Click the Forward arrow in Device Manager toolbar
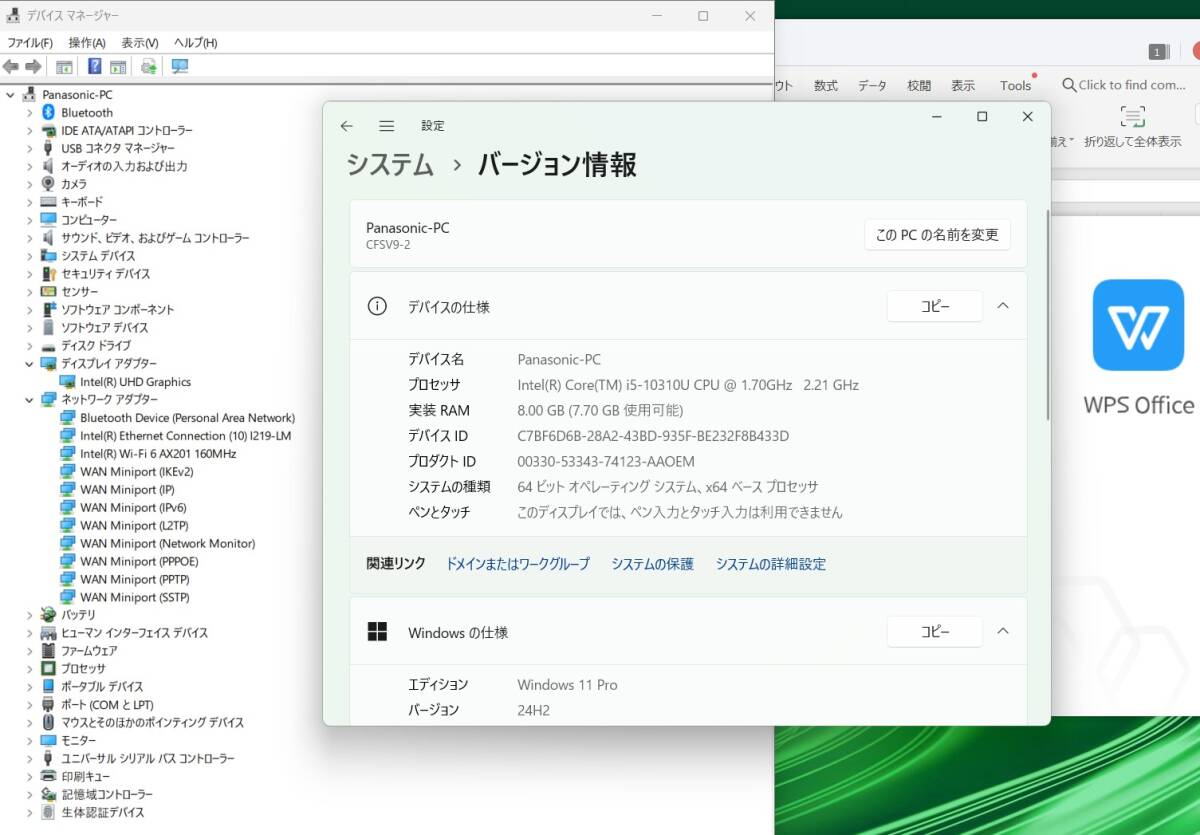The height and width of the screenshot is (835, 1200). [x=33, y=67]
